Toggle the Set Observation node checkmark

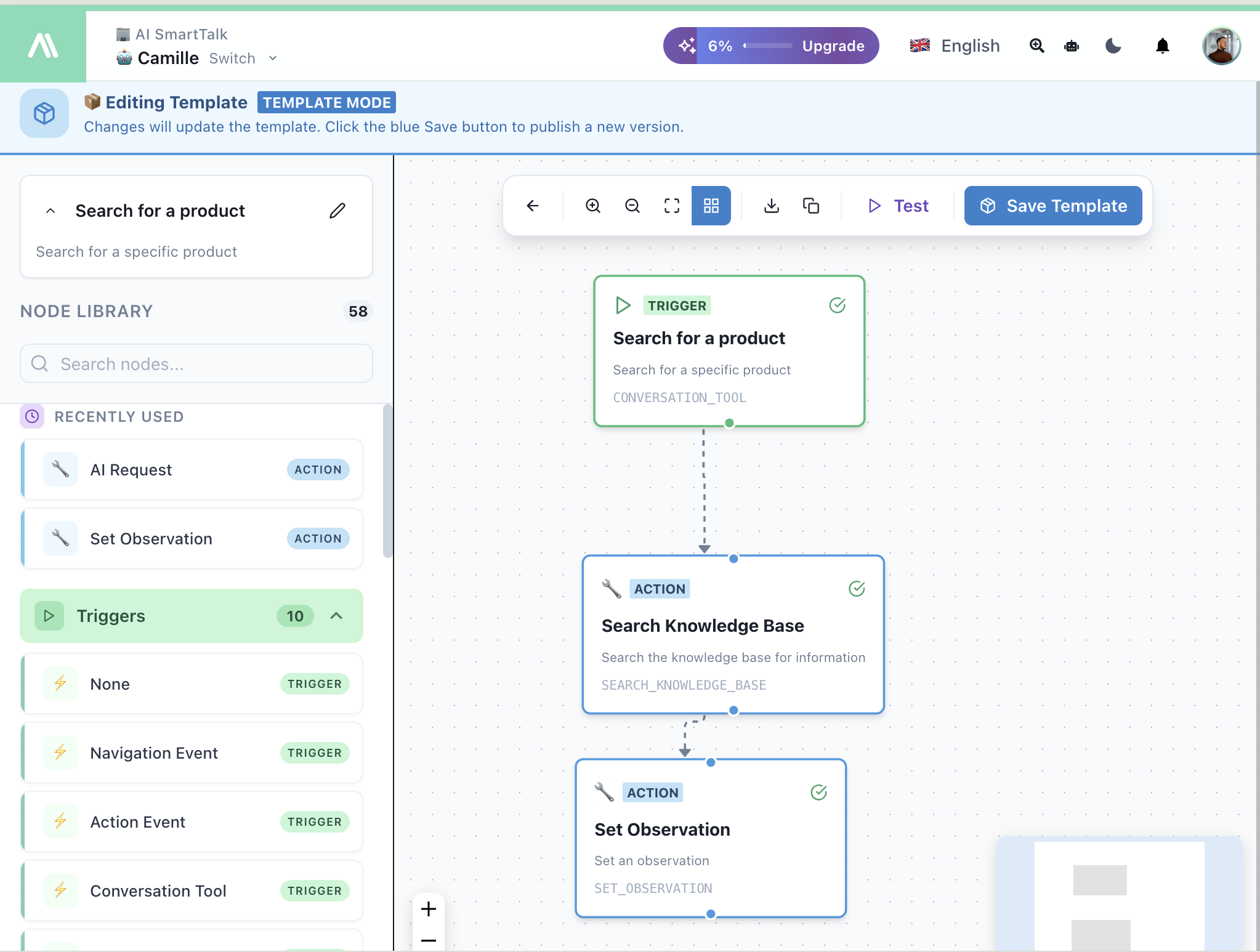coord(819,793)
